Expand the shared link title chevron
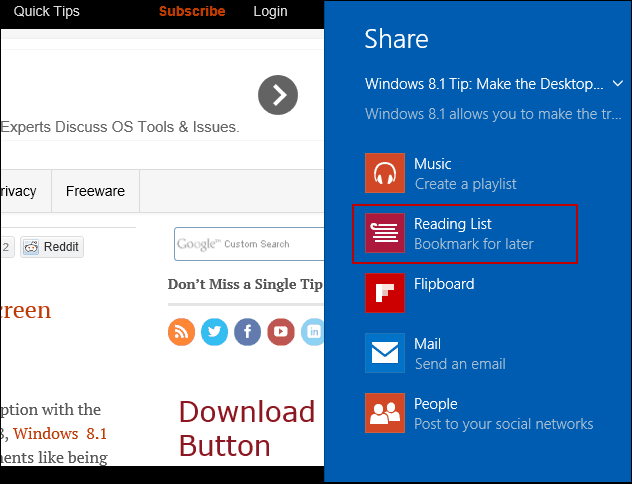632x484 pixels. click(617, 84)
